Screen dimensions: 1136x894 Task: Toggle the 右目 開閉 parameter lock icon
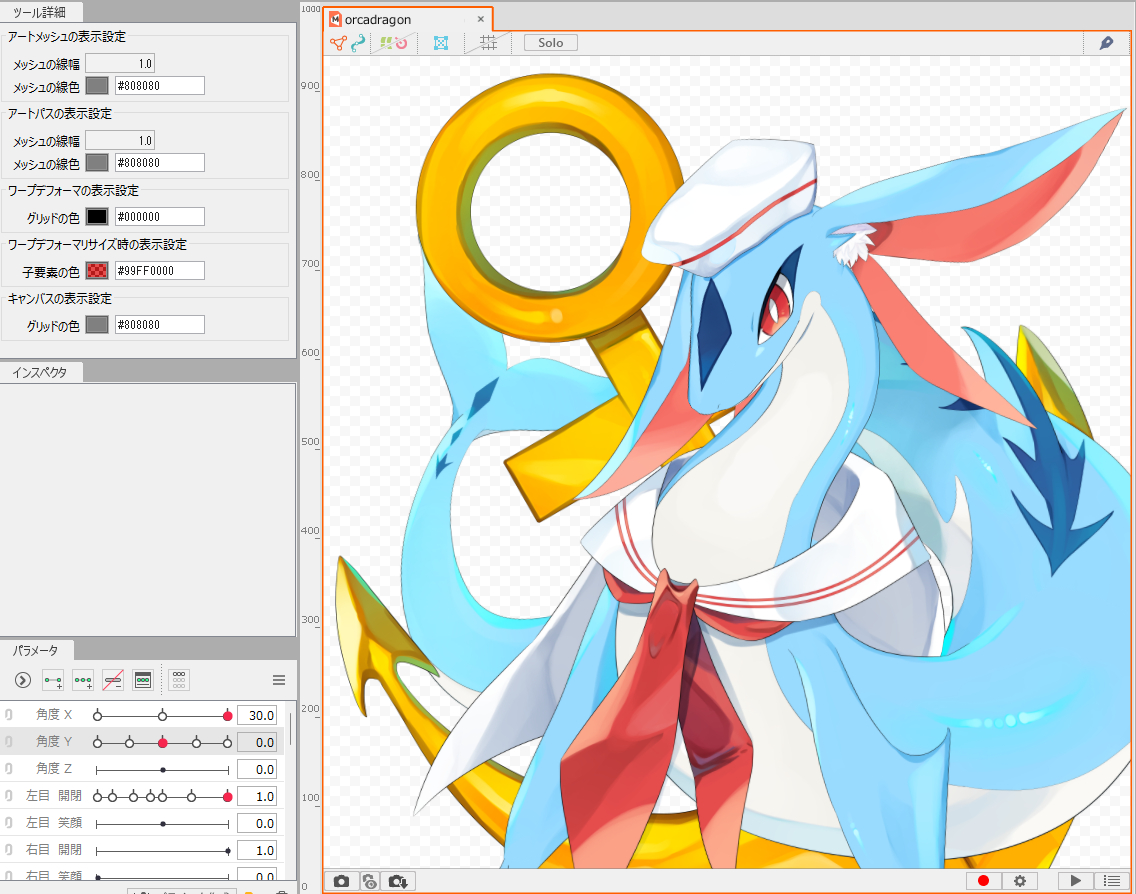9,850
